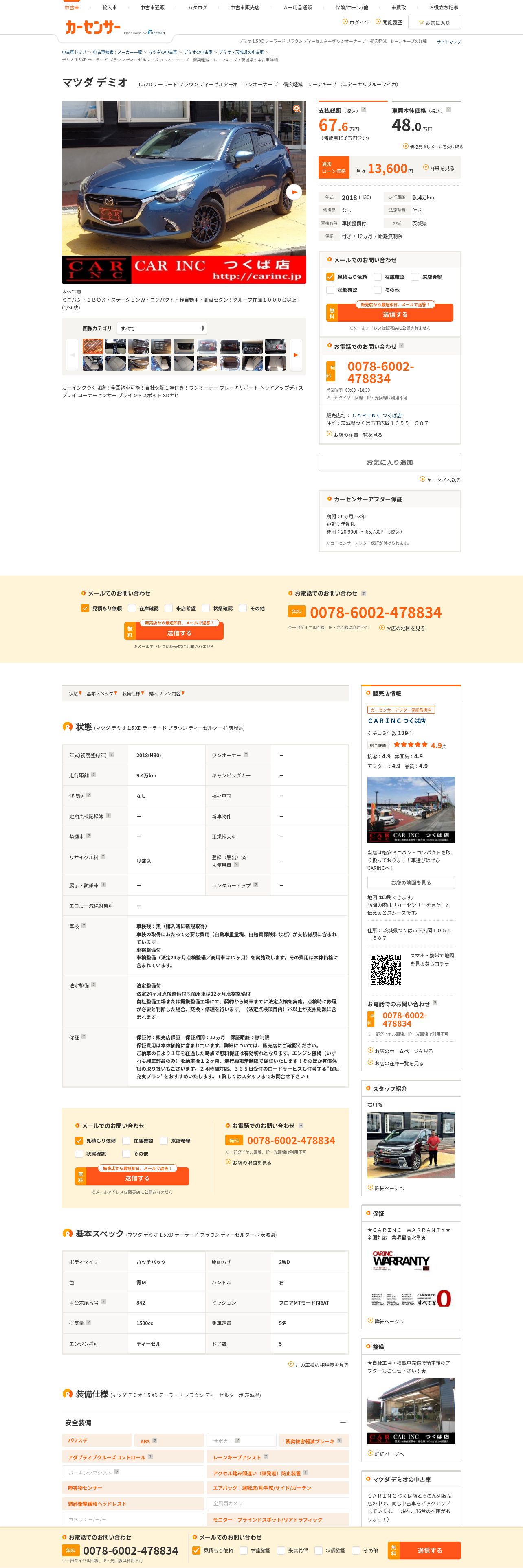Screen dimensions: 523x1568
Task: Open help icon beside 車両本体価格(税込)
Action: pos(449,109)
